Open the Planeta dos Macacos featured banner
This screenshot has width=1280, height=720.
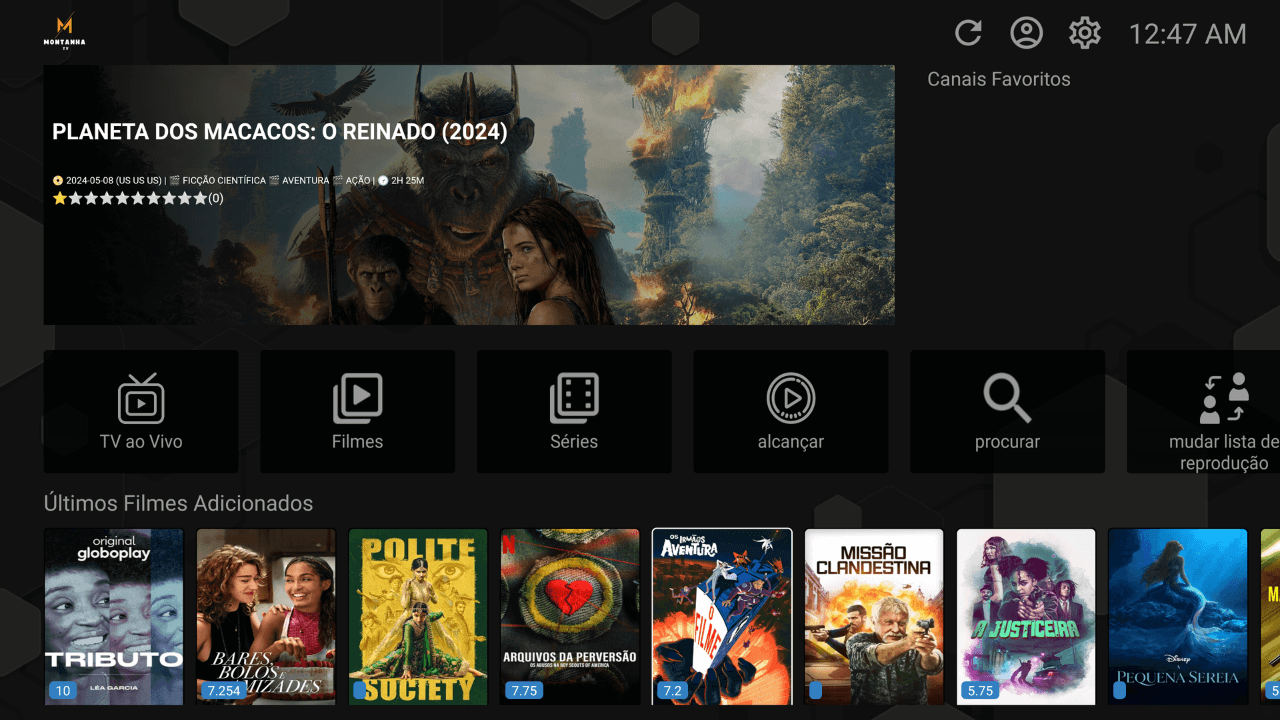tap(469, 195)
